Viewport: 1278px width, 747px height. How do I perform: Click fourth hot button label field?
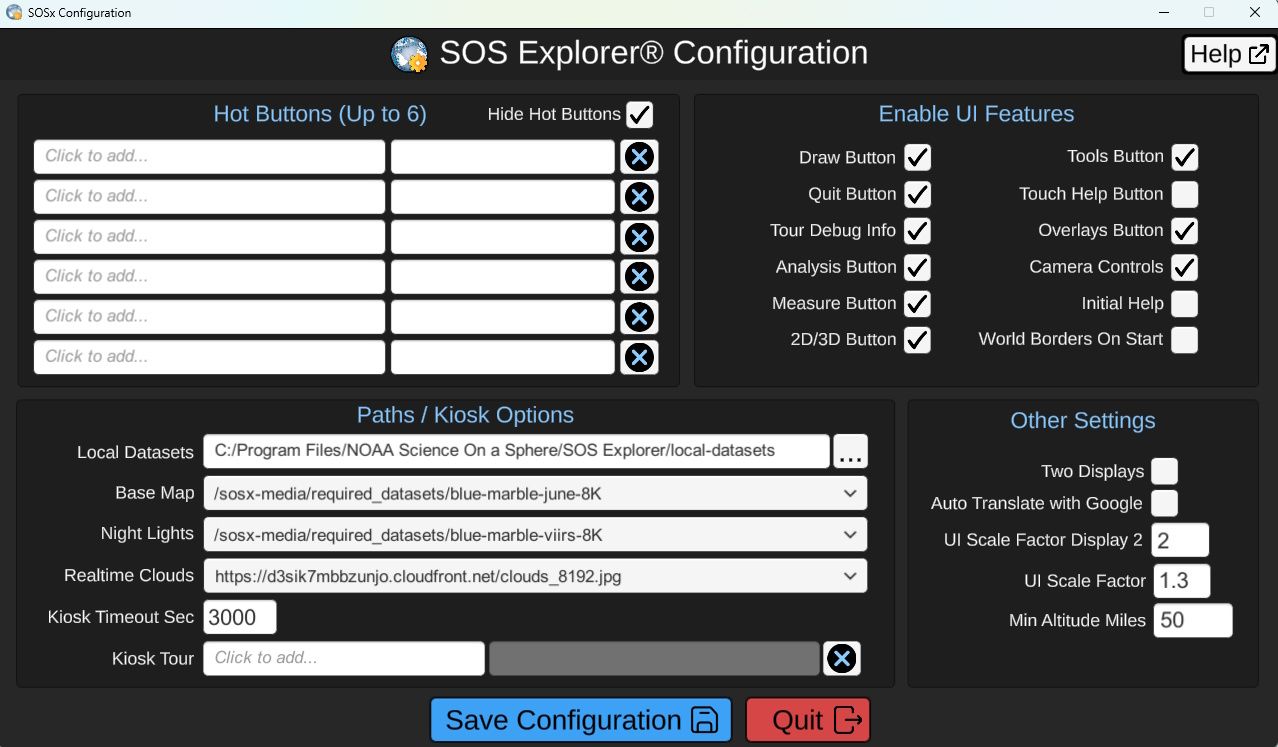[x=503, y=277]
